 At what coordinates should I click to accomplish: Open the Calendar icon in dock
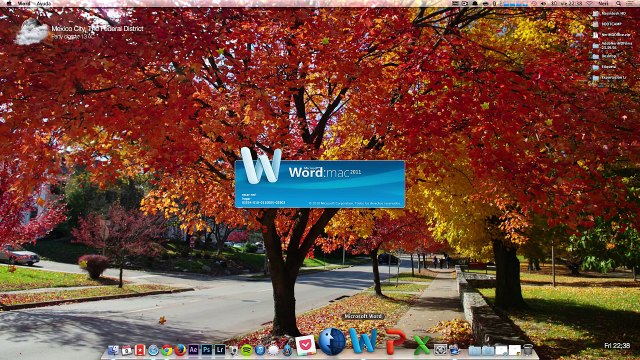tap(127, 350)
